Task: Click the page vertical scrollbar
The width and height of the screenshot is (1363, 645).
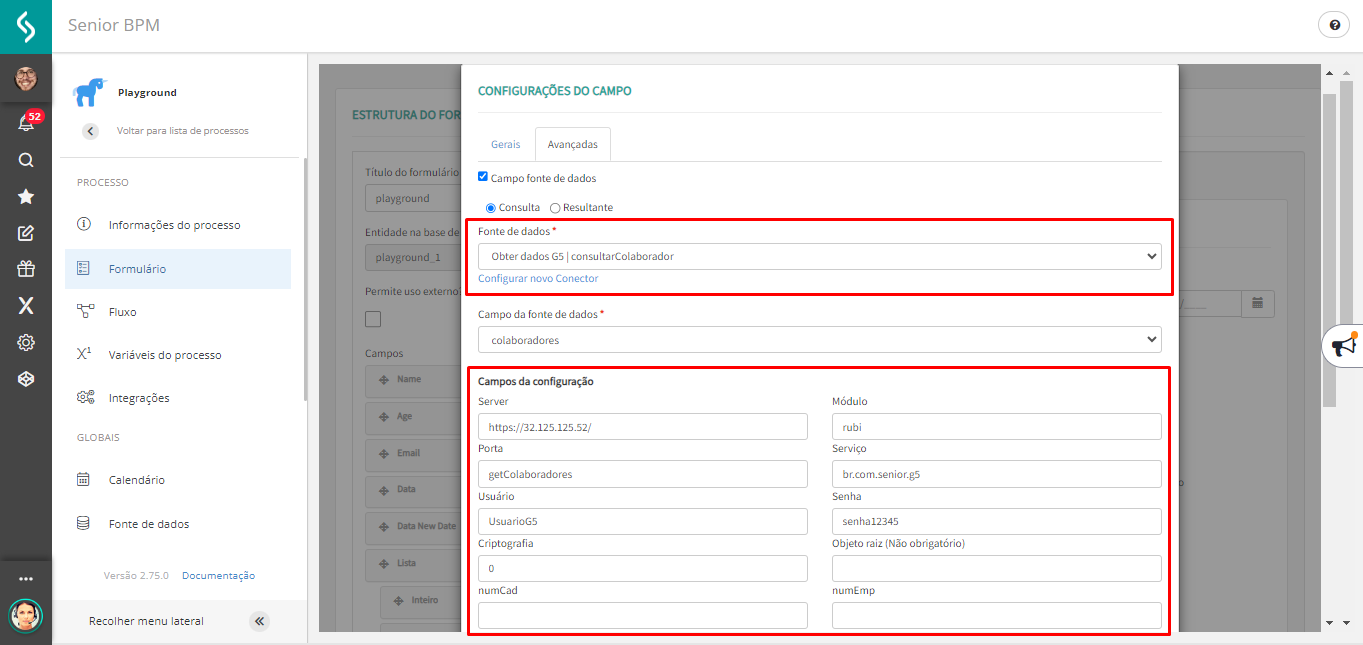Action: [x=1329, y=250]
